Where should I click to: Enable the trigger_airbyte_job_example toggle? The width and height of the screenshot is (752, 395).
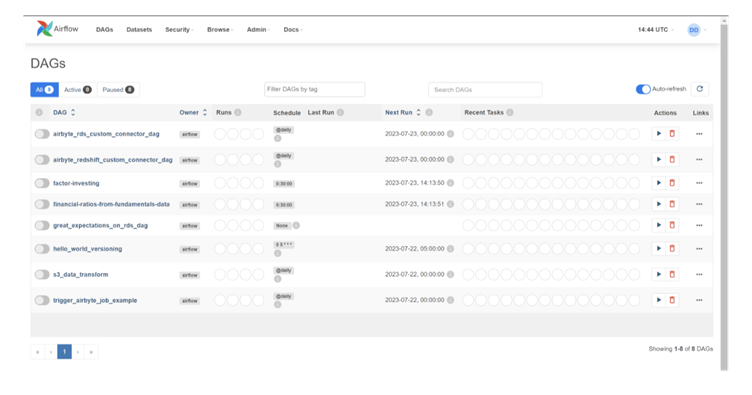coord(42,300)
